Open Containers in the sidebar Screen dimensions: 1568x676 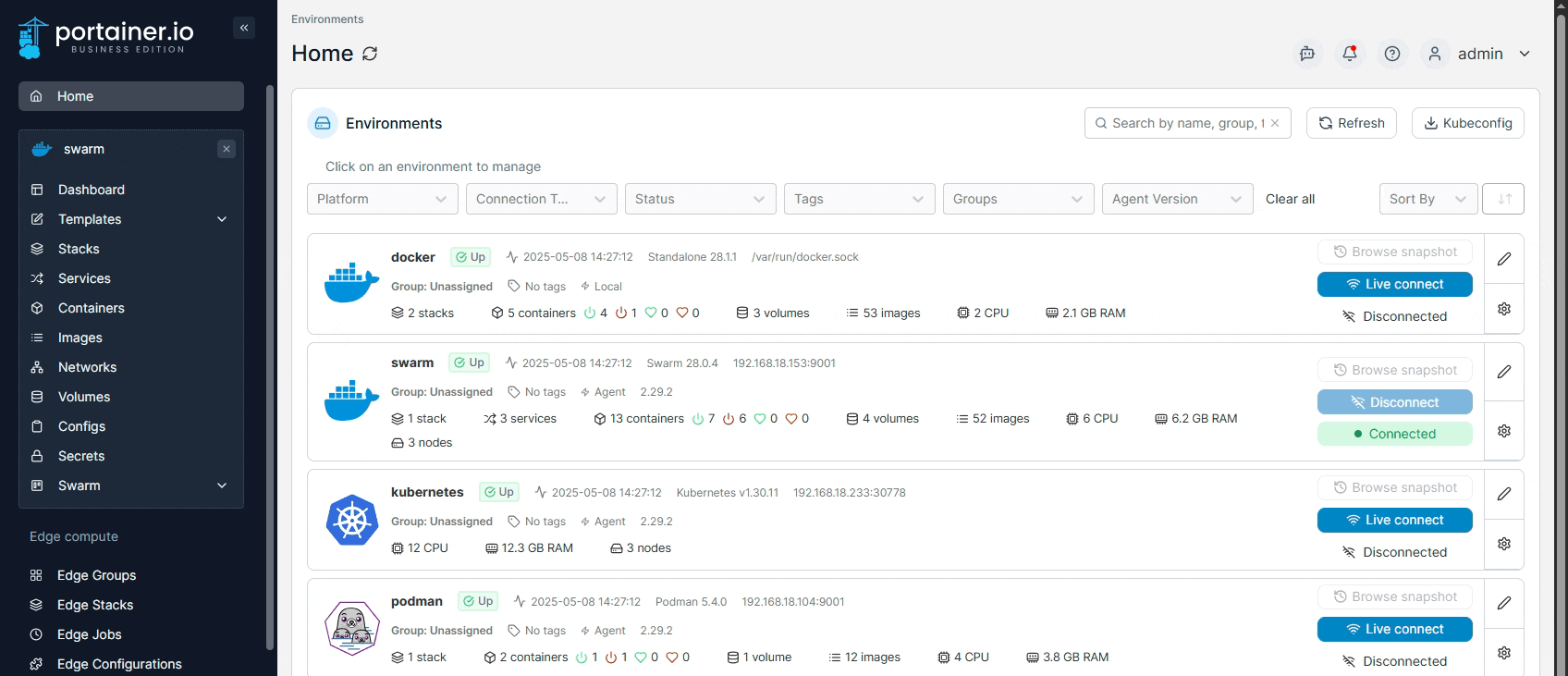(x=91, y=308)
